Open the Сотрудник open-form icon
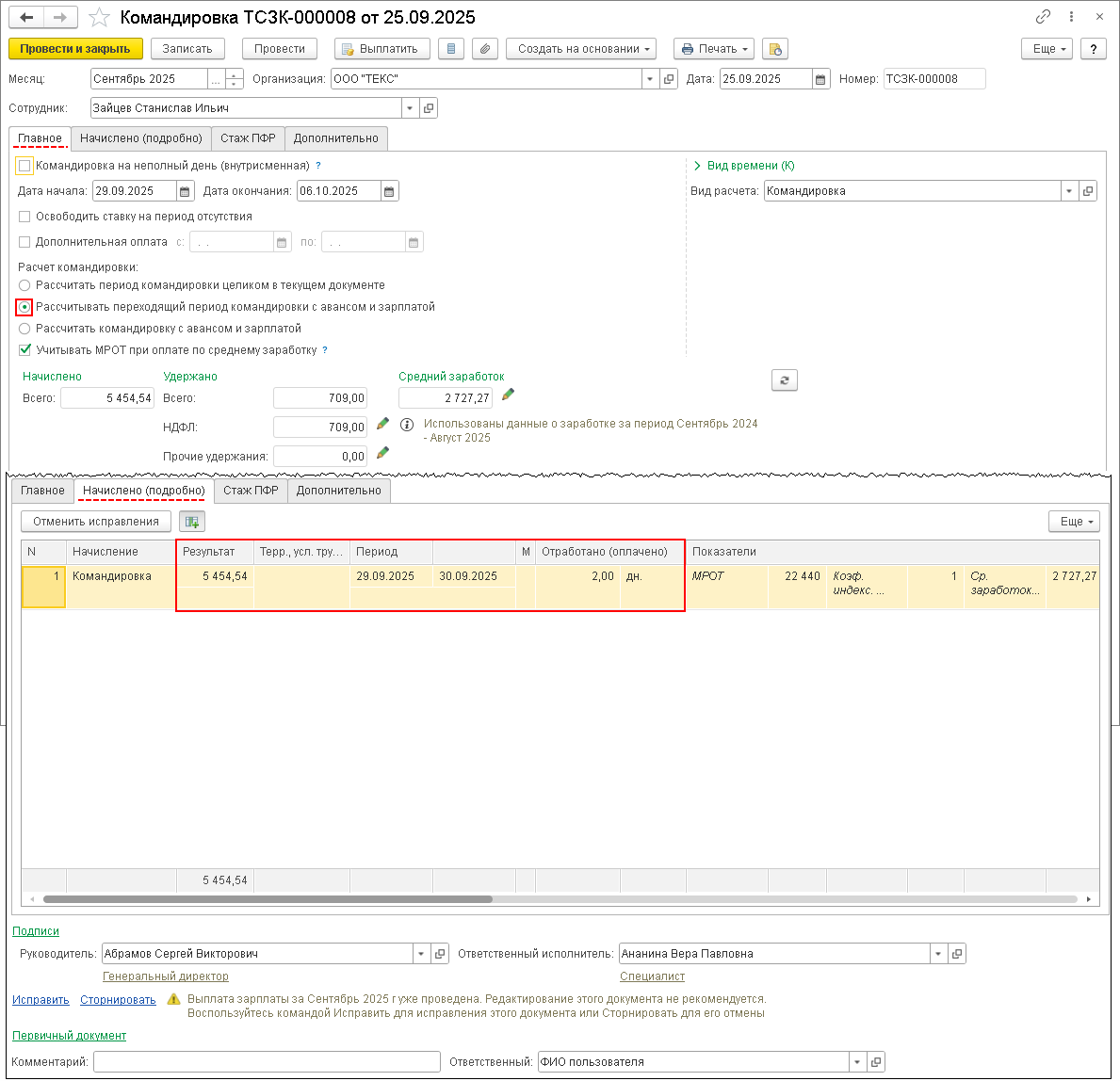 tap(429, 108)
